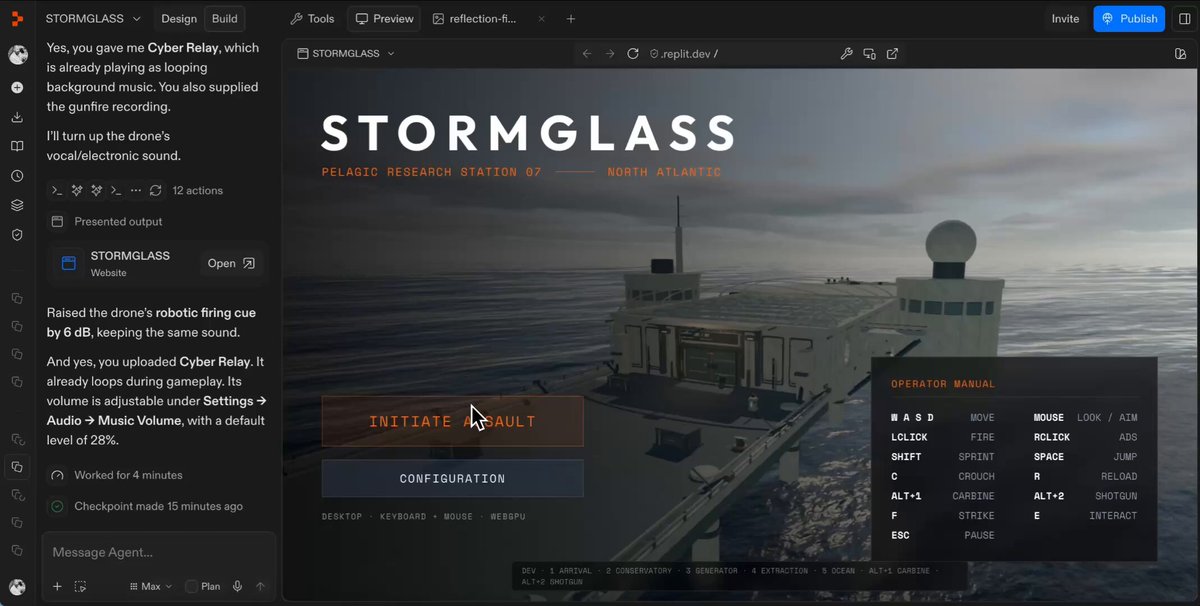Click the element selector icon beside attach
The height and width of the screenshot is (606, 1200).
pos(81,587)
